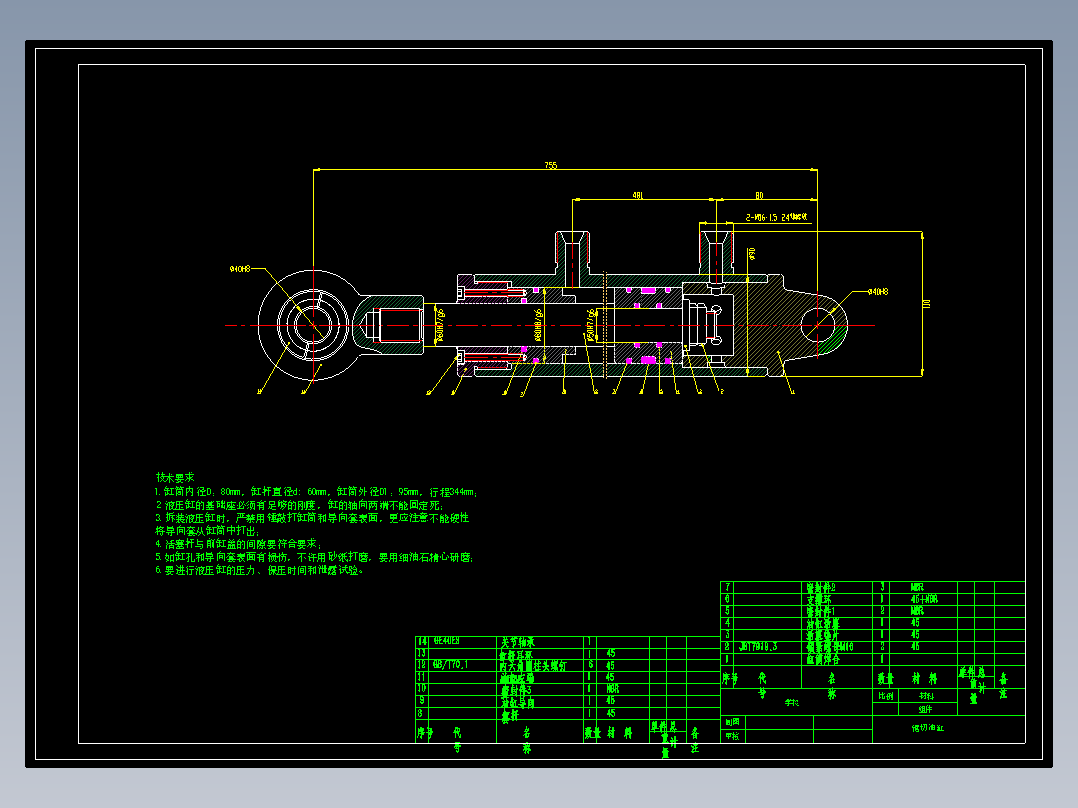This screenshot has width=1078, height=808.
Task: Click the 技术要求 heading
Action: point(175,477)
